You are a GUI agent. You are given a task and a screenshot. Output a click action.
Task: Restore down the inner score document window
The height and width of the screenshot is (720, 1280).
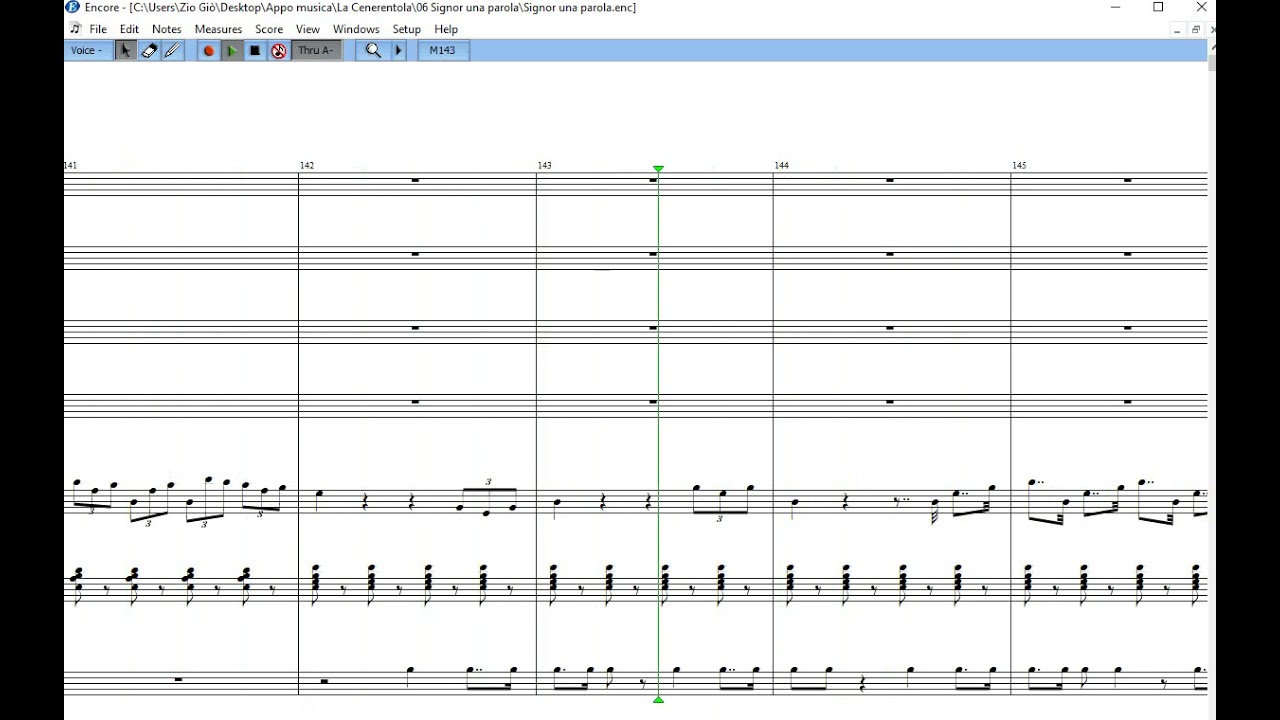(1195, 30)
